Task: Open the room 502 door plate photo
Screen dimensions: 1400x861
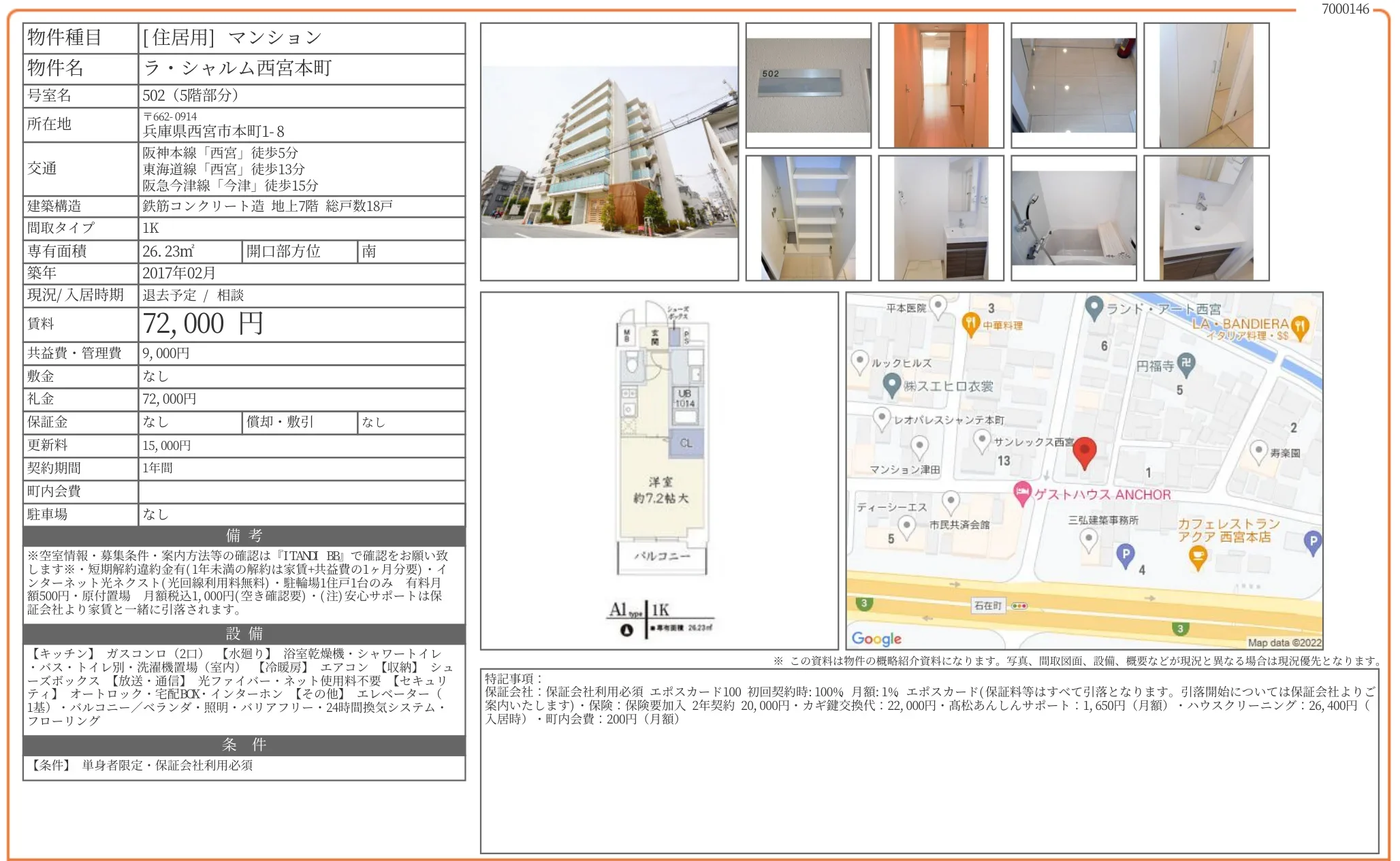Action: pos(808,86)
